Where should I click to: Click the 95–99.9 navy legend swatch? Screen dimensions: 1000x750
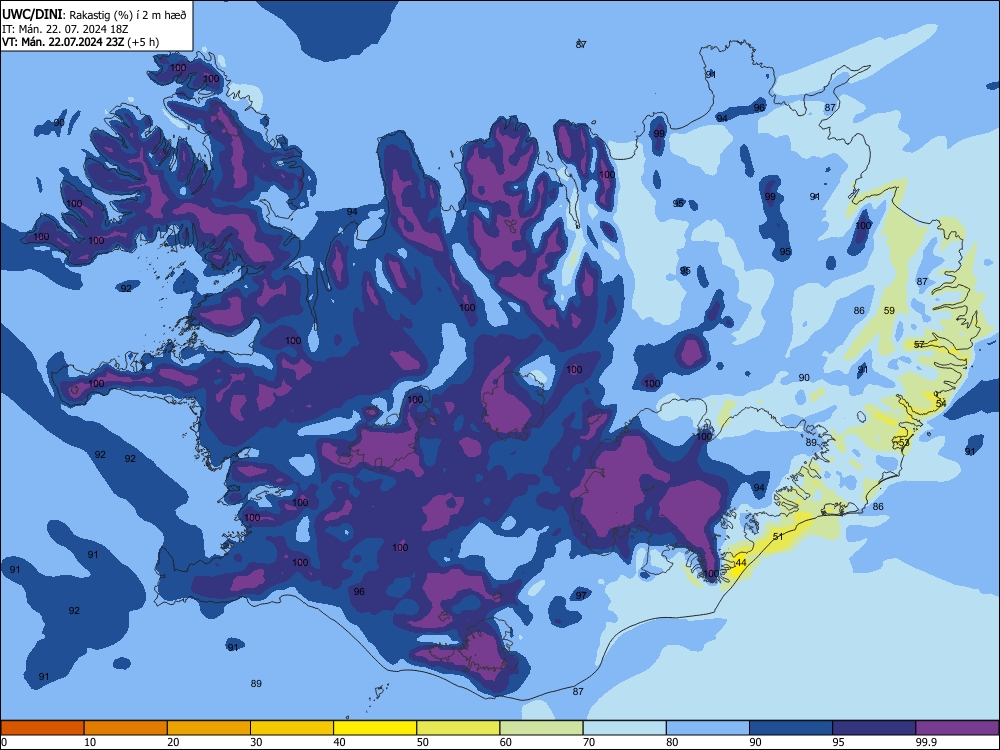[x=874, y=728]
